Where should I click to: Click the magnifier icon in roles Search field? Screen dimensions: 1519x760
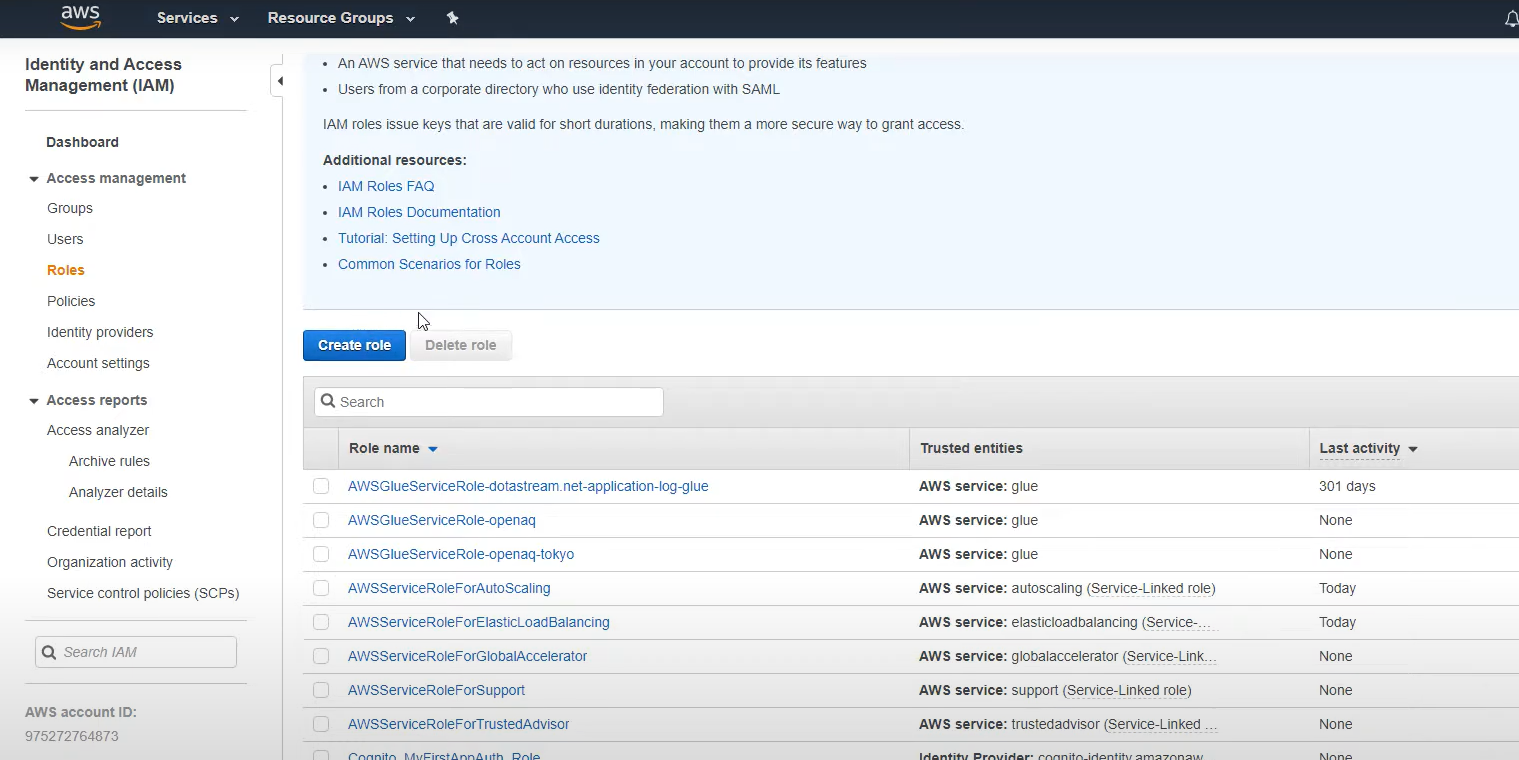[328, 402]
